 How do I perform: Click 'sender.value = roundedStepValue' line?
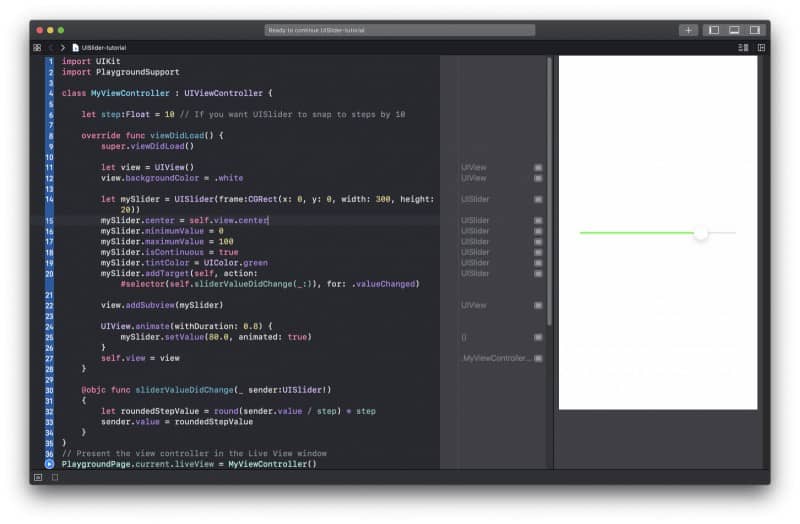pos(177,422)
